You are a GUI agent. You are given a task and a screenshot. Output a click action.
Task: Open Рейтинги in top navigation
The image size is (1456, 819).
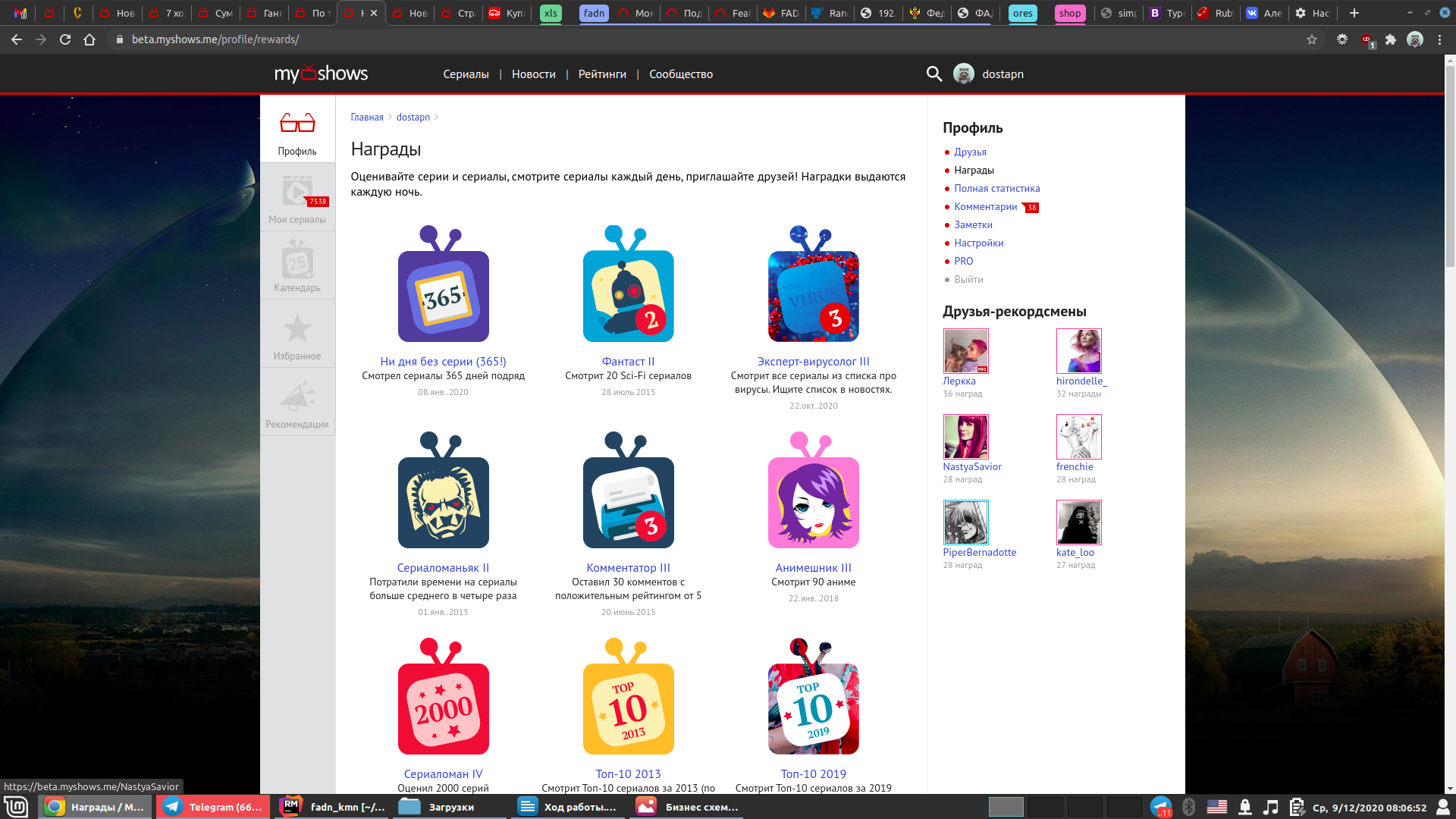pos(602,74)
